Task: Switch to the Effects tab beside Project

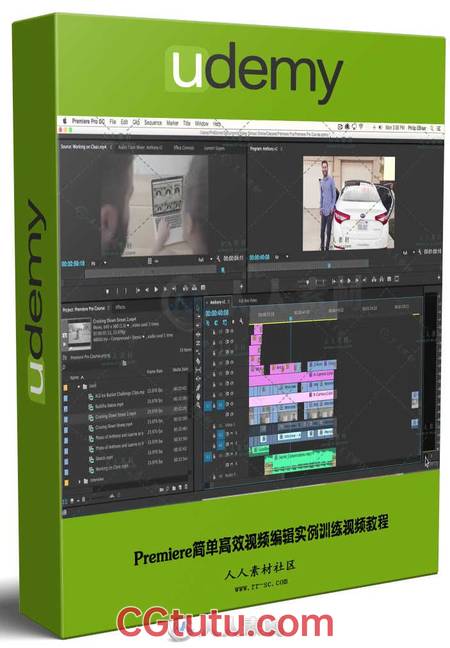Action: (120, 307)
